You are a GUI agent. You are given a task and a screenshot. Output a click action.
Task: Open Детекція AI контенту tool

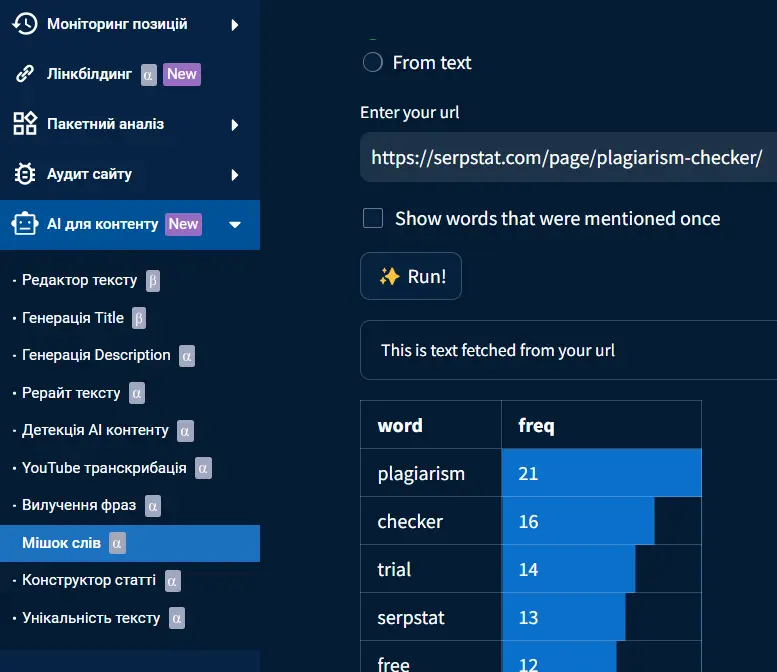(95, 430)
